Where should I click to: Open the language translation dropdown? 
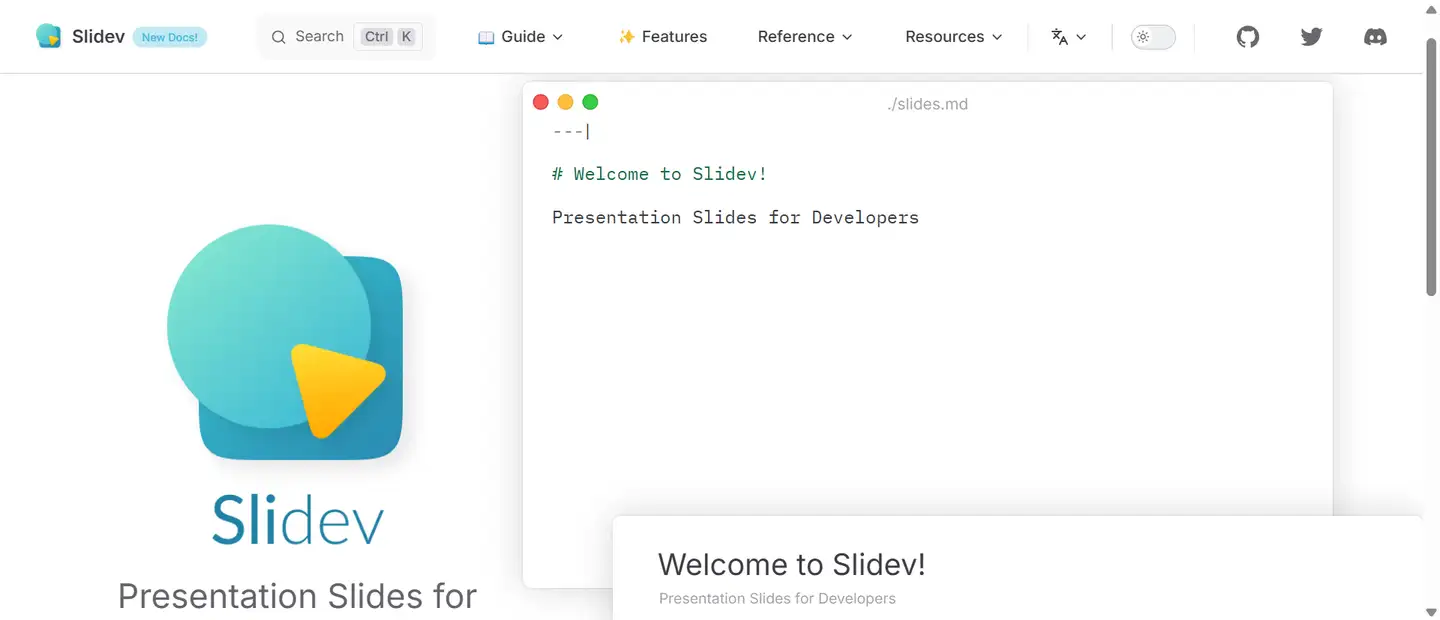click(1069, 37)
